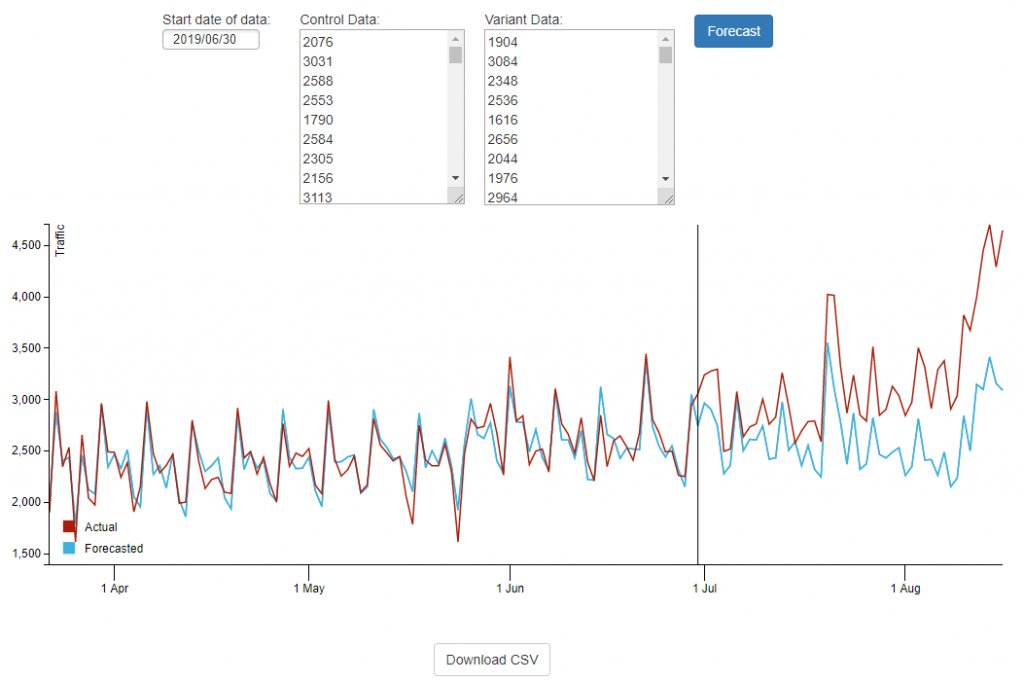Click the 1 Jul axis label
This screenshot has width=1024, height=682.
705,588
